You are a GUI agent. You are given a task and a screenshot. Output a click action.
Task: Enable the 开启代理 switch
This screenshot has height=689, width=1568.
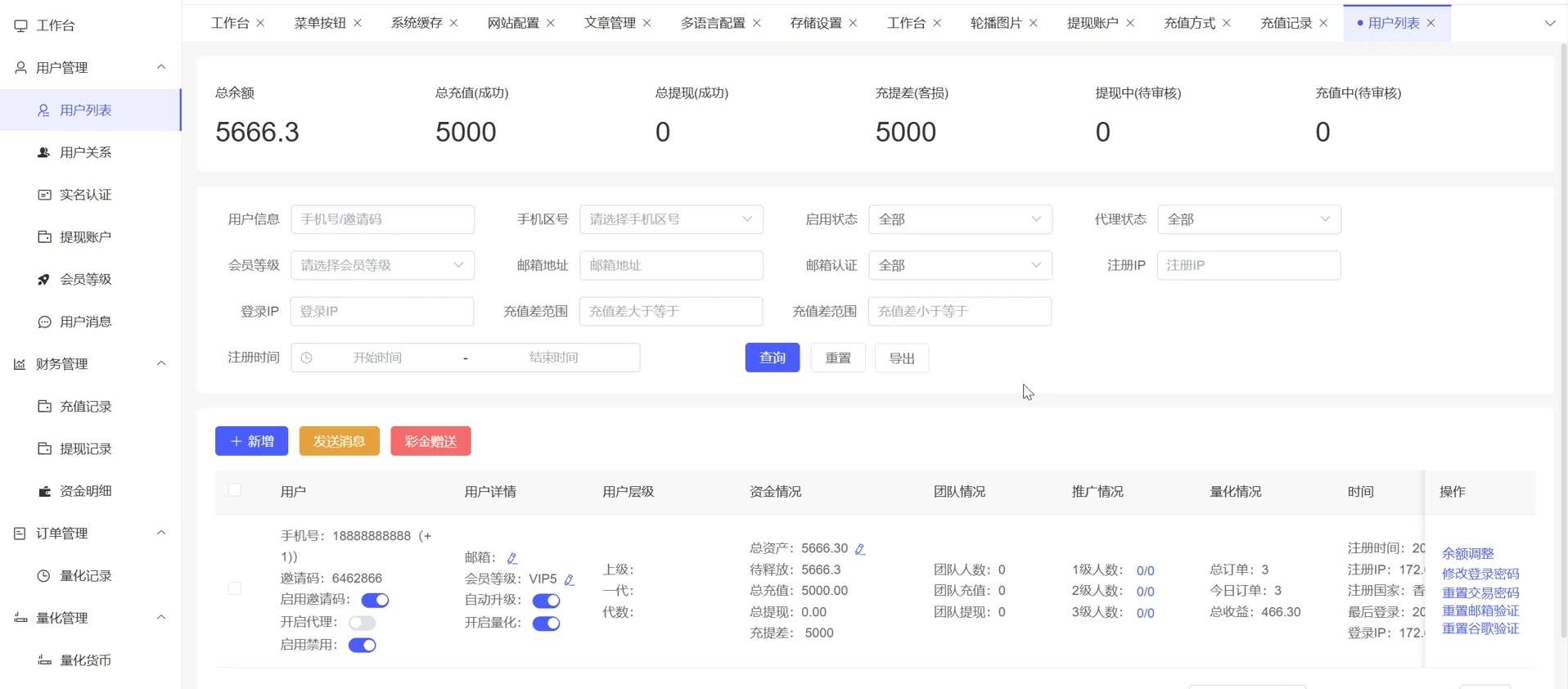point(362,623)
